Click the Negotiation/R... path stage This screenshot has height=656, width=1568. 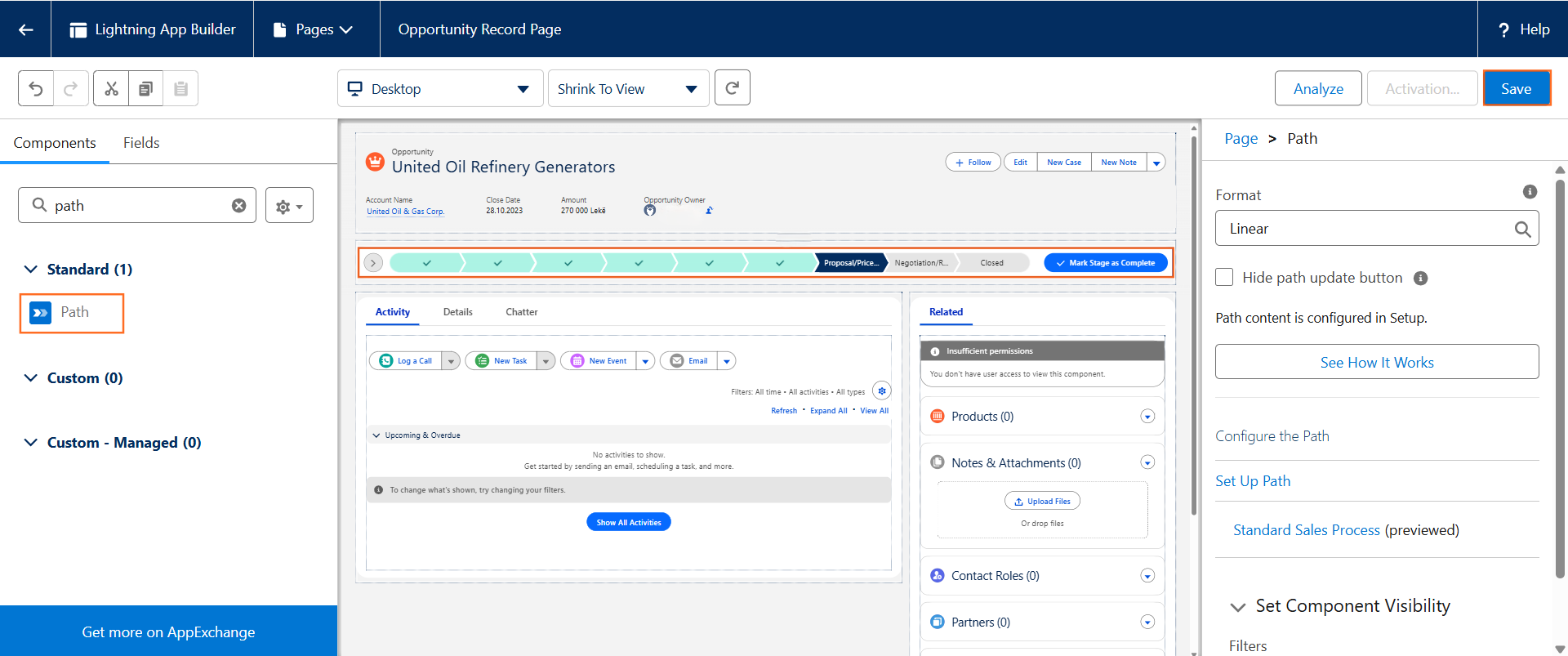[921, 263]
